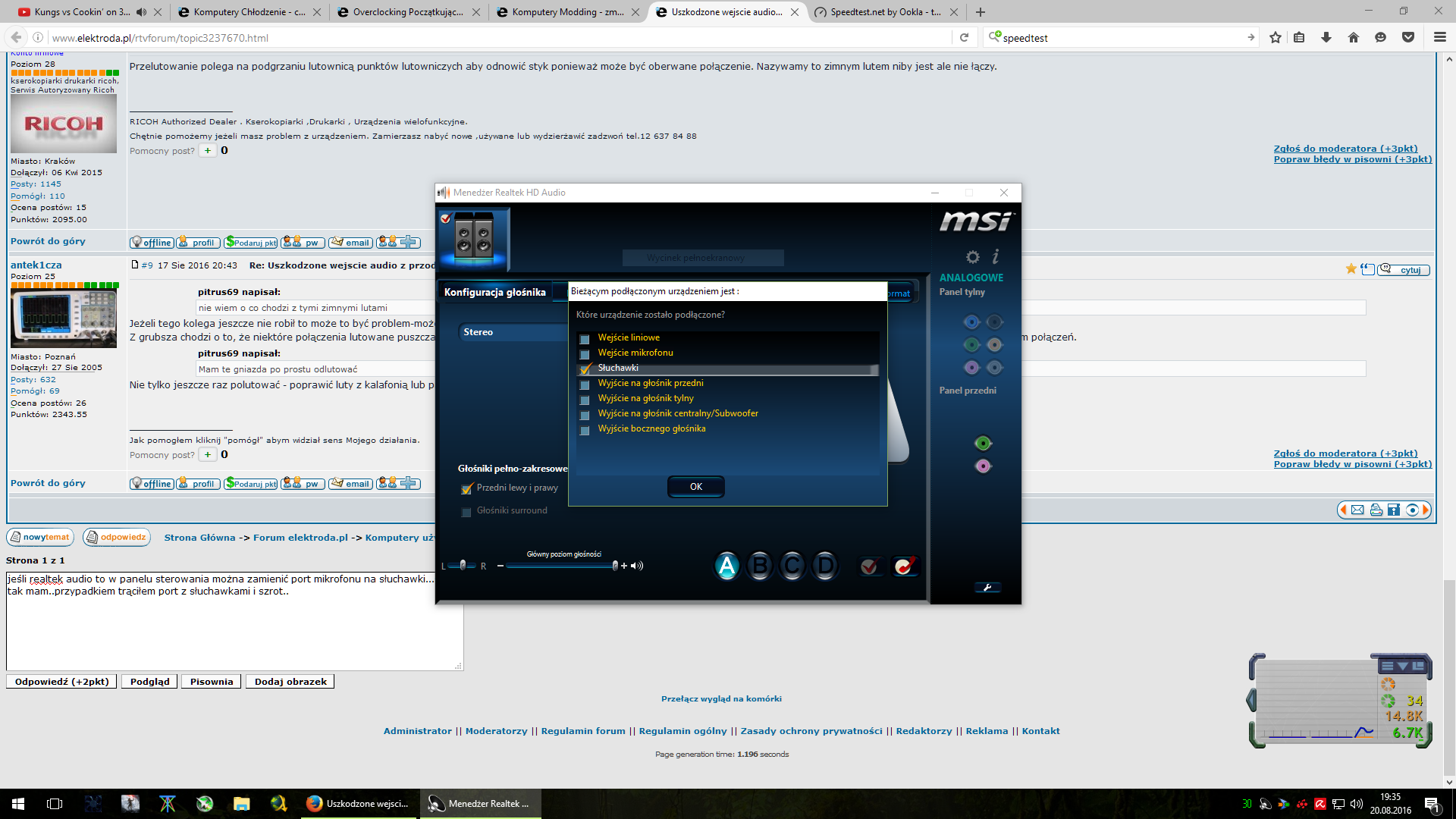Switch to 'Konfiguracja głośnika' tab
Image resolution: width=1456 pixels, height=819 pixels.
pyautogui.click(x=494, y=292)
